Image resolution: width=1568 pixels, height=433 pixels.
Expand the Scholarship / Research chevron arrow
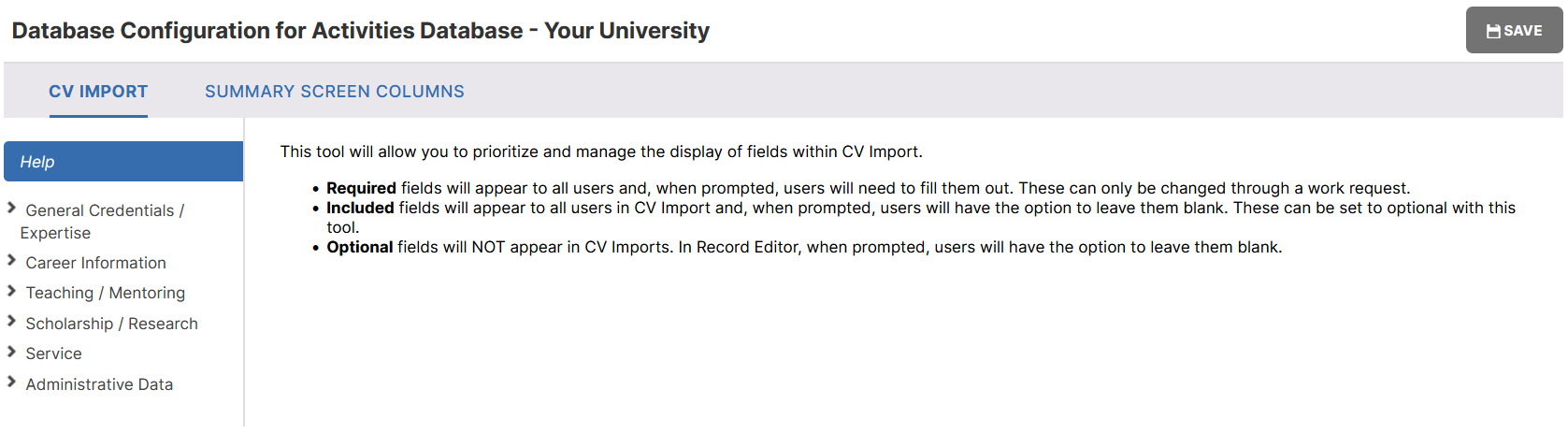[x=11, y=322]
